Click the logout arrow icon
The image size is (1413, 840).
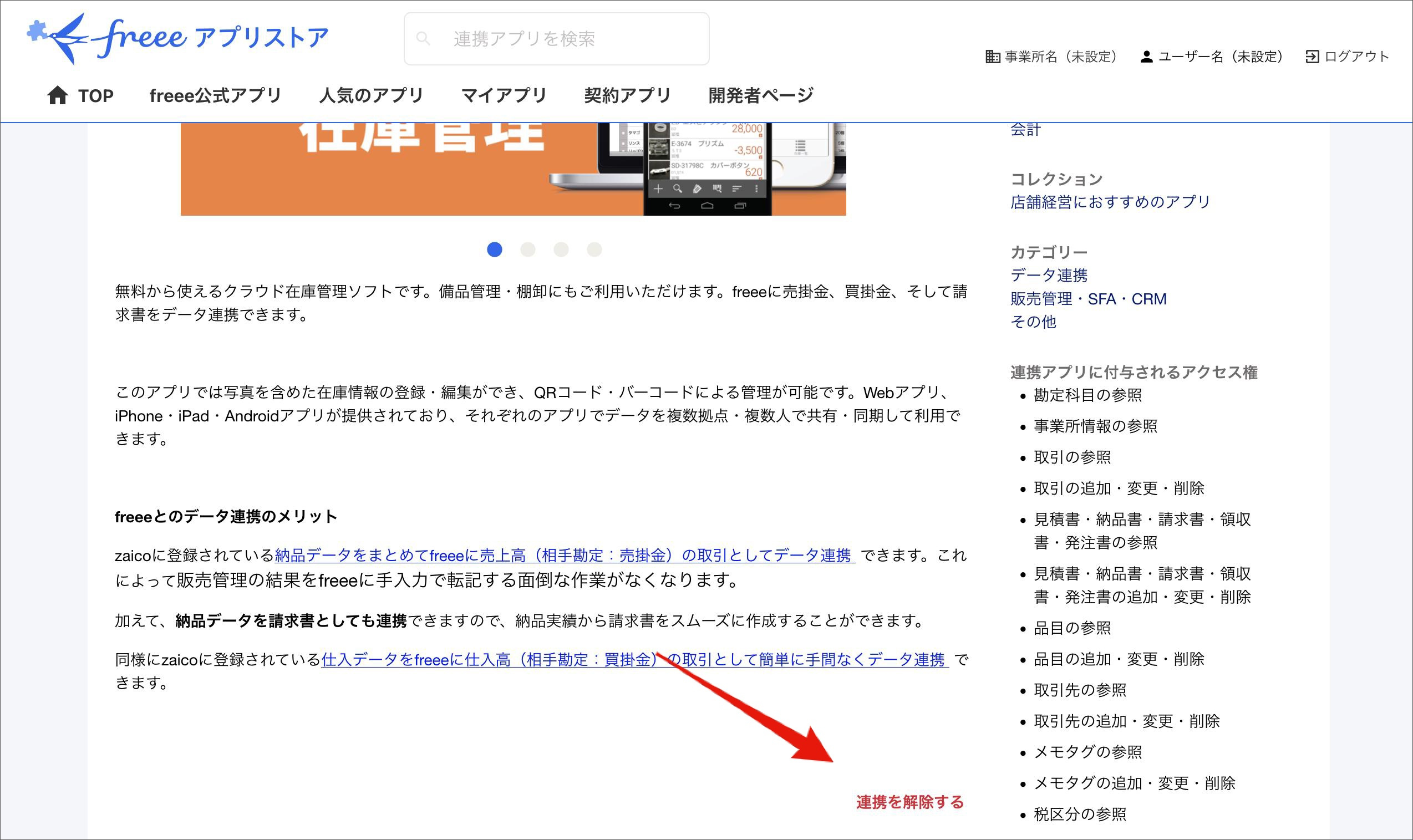(1312, 57)
